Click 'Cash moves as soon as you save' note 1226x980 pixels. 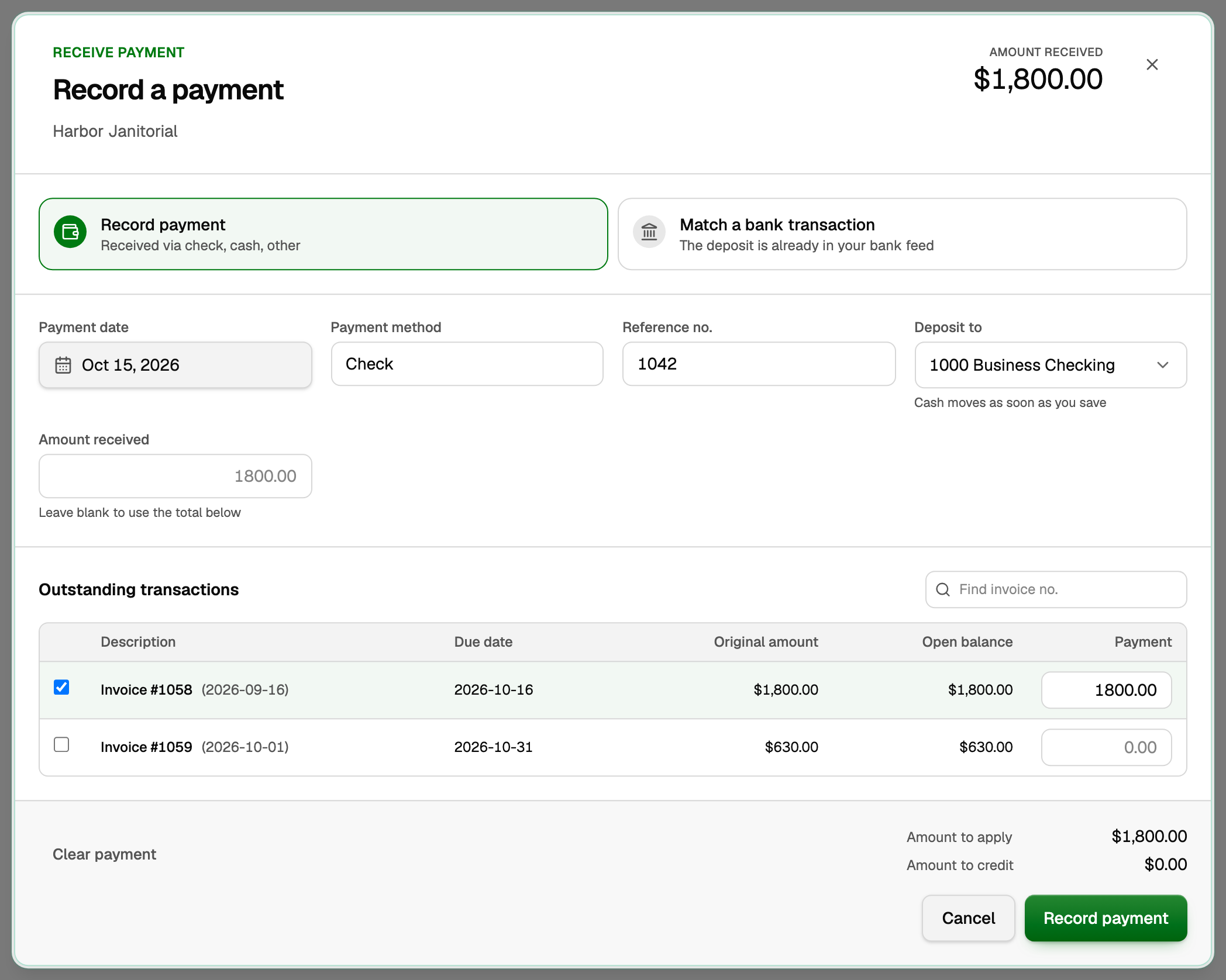point(1010,402)
